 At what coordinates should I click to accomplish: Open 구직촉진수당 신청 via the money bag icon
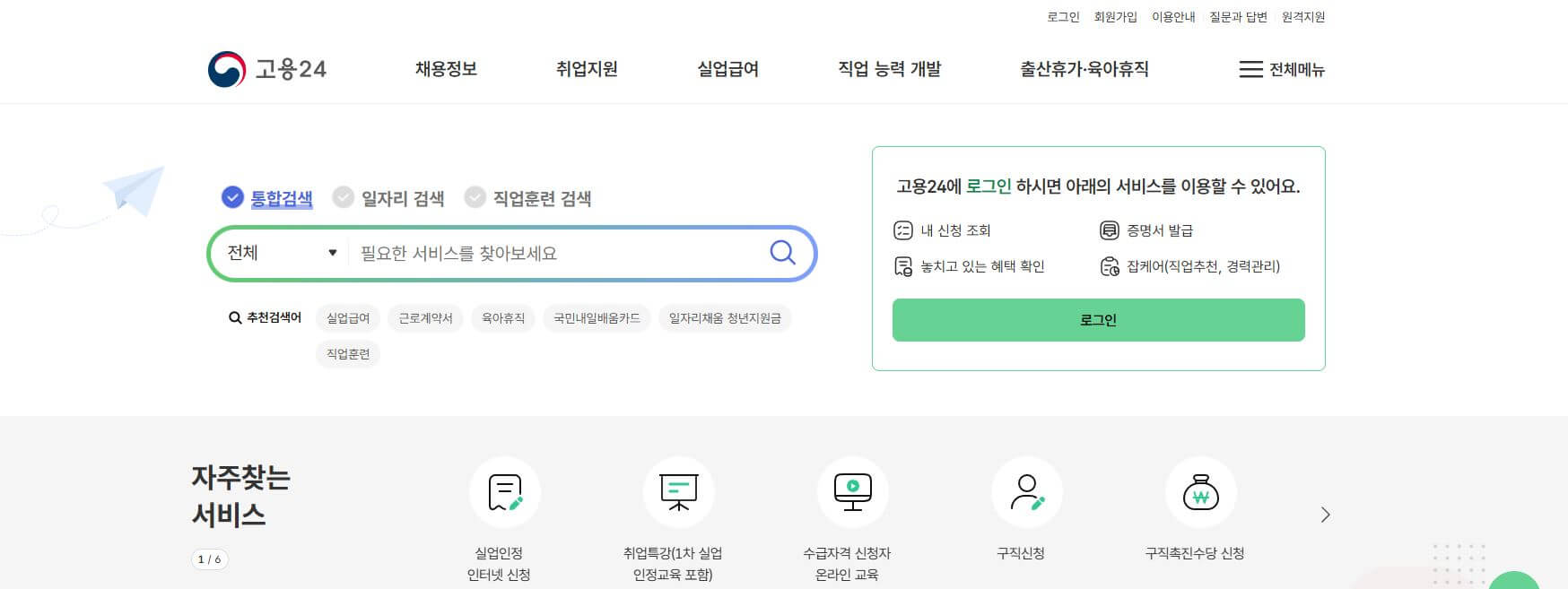pos(1202,493)
